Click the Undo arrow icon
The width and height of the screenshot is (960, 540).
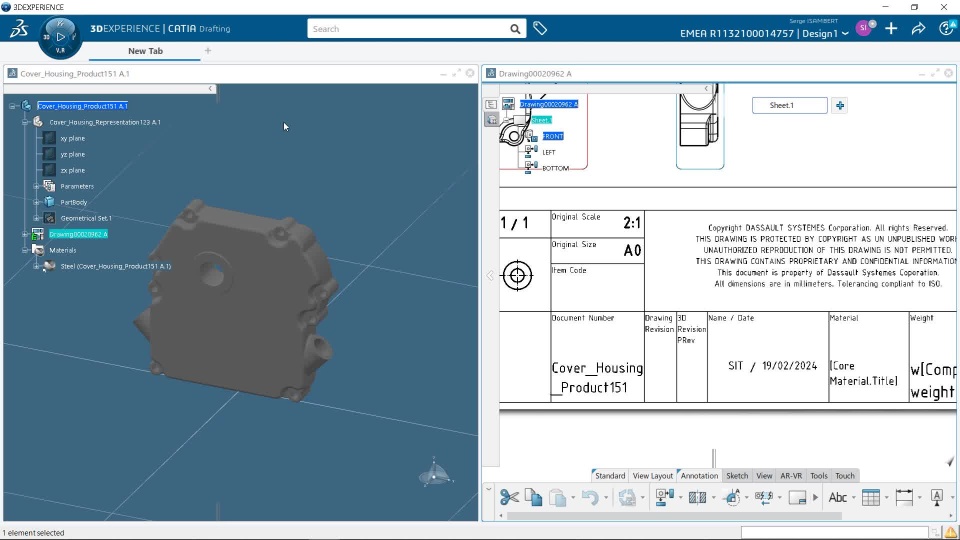[x=590, y=497]
